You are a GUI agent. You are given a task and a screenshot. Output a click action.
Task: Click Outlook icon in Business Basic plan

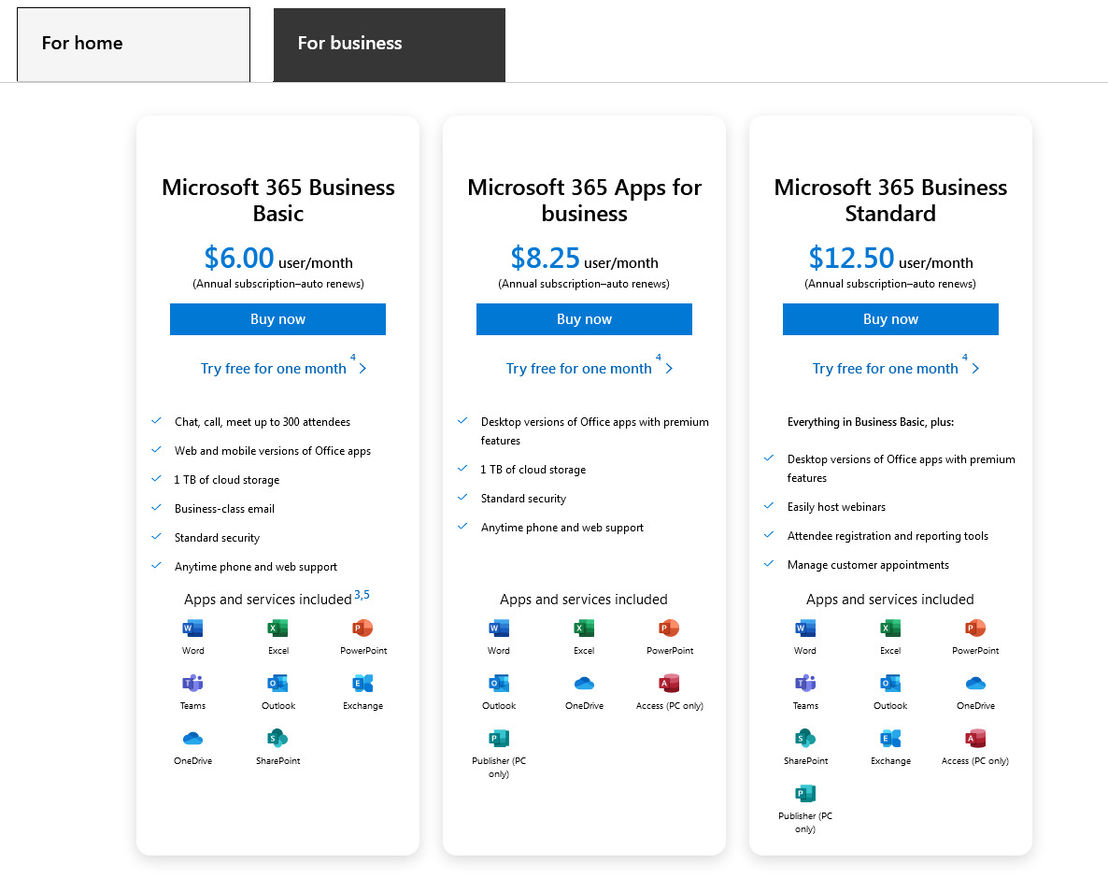pos(278,683)
